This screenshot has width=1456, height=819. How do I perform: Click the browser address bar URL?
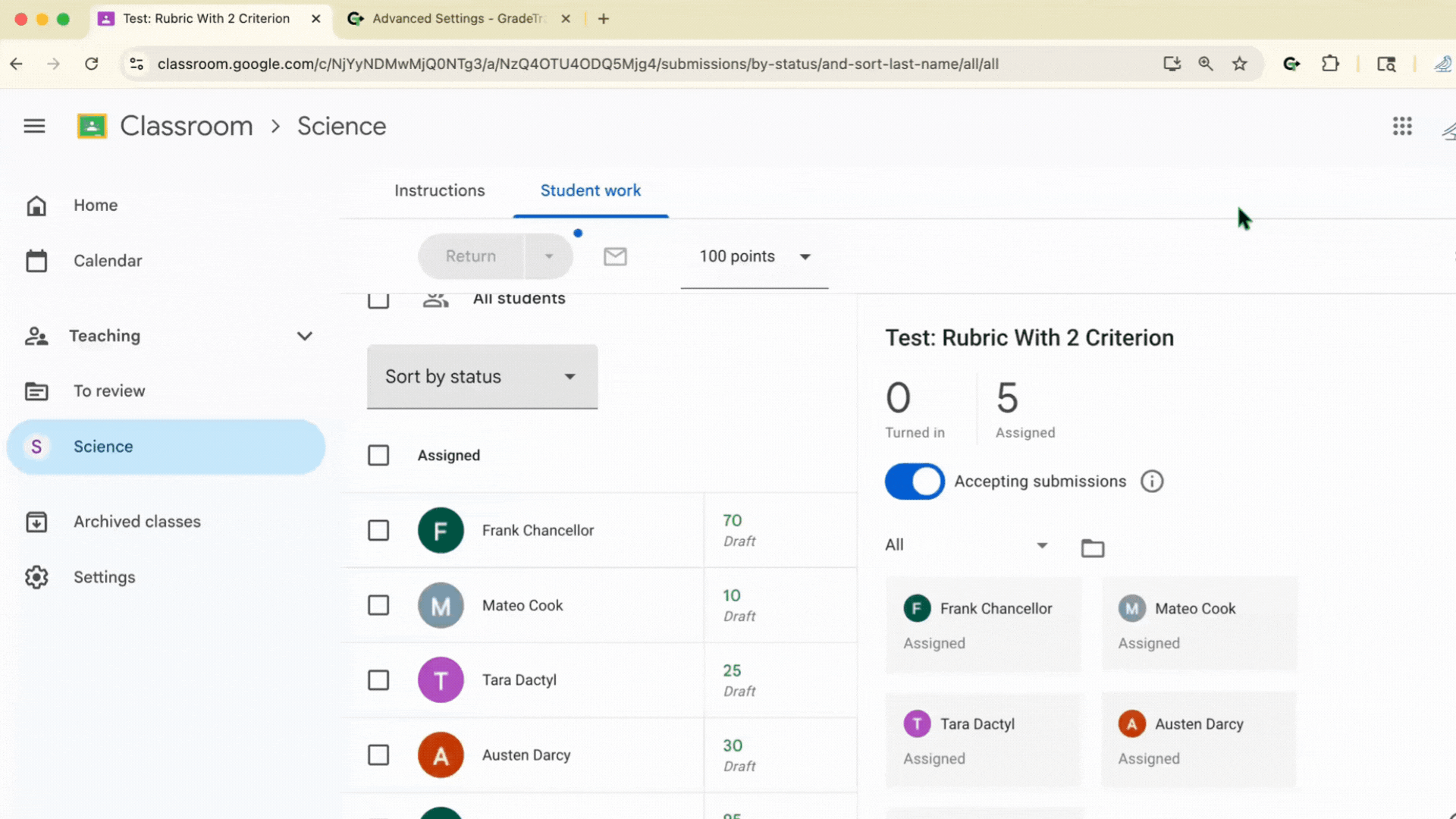coord(578,64)
